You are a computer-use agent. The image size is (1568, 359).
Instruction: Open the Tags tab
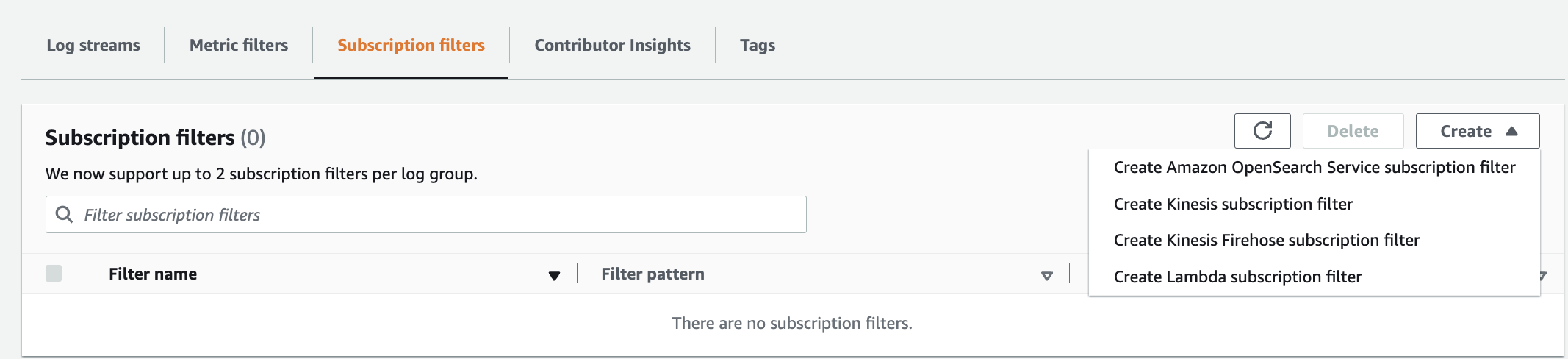[758, 45]
